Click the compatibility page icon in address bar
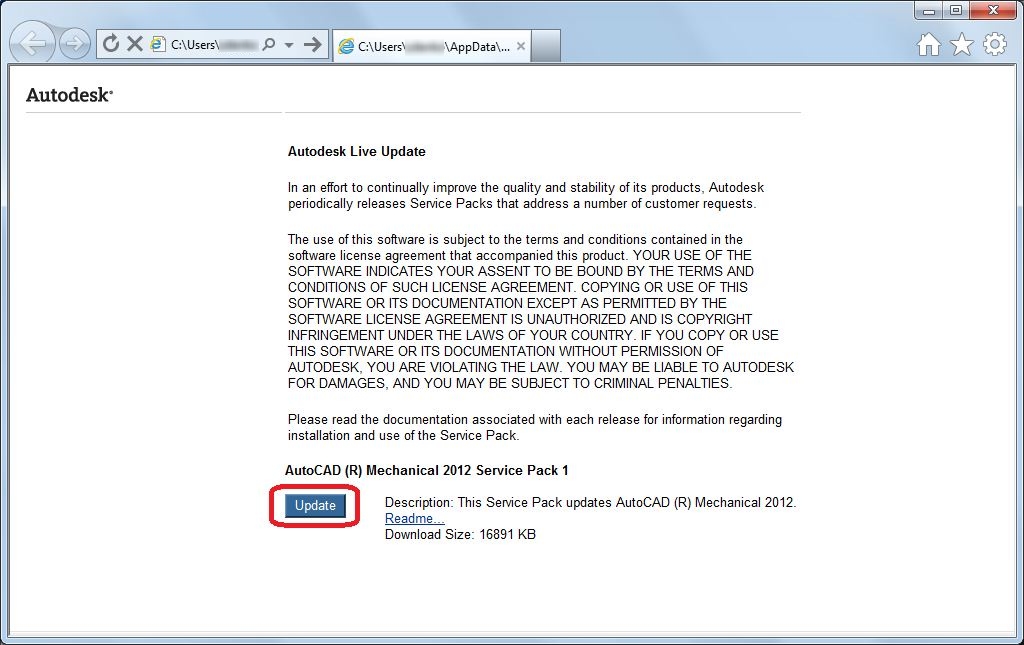 pos(156,44)
